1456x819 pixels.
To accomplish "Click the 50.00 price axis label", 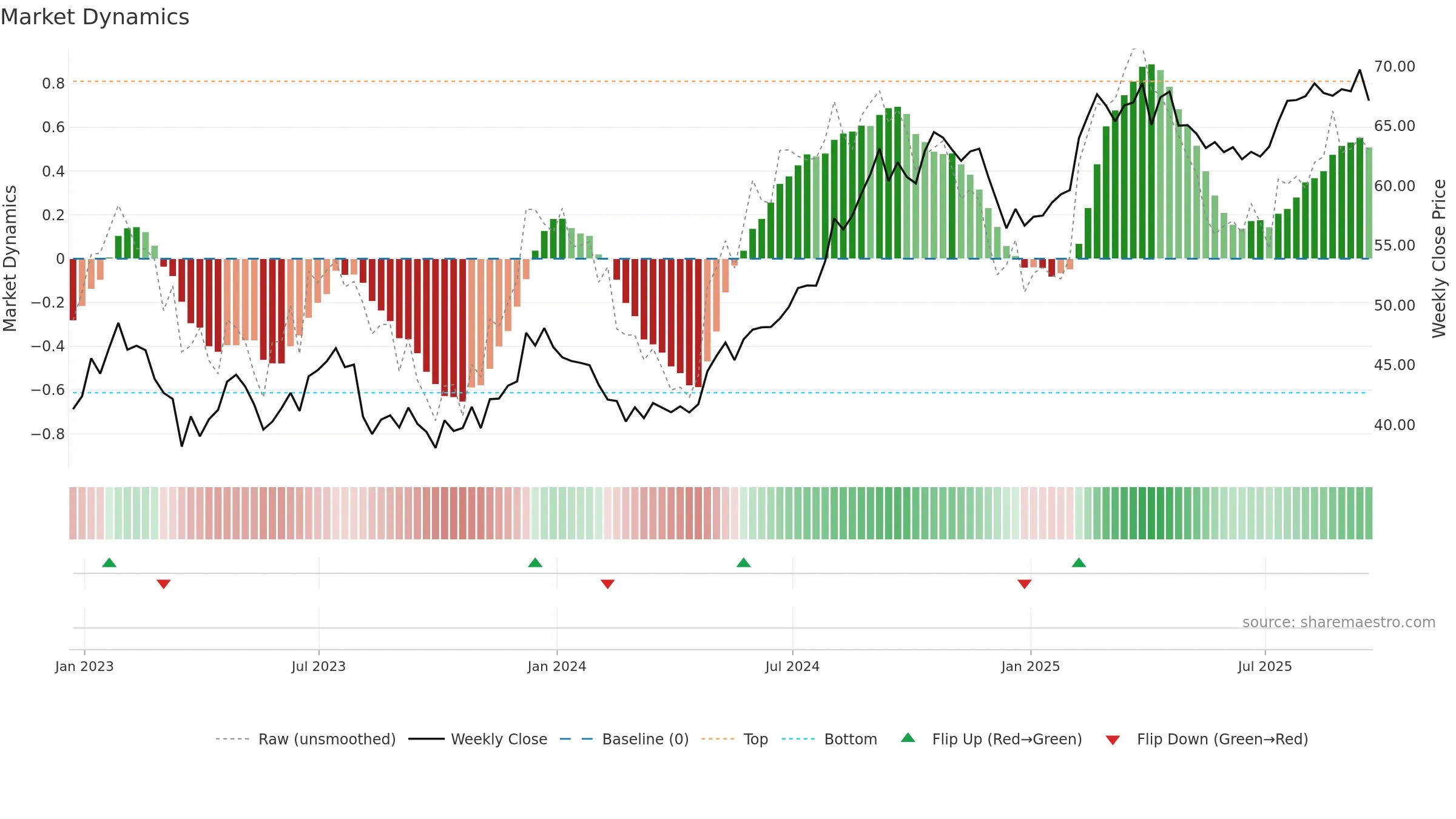I will pos(1395,306).
